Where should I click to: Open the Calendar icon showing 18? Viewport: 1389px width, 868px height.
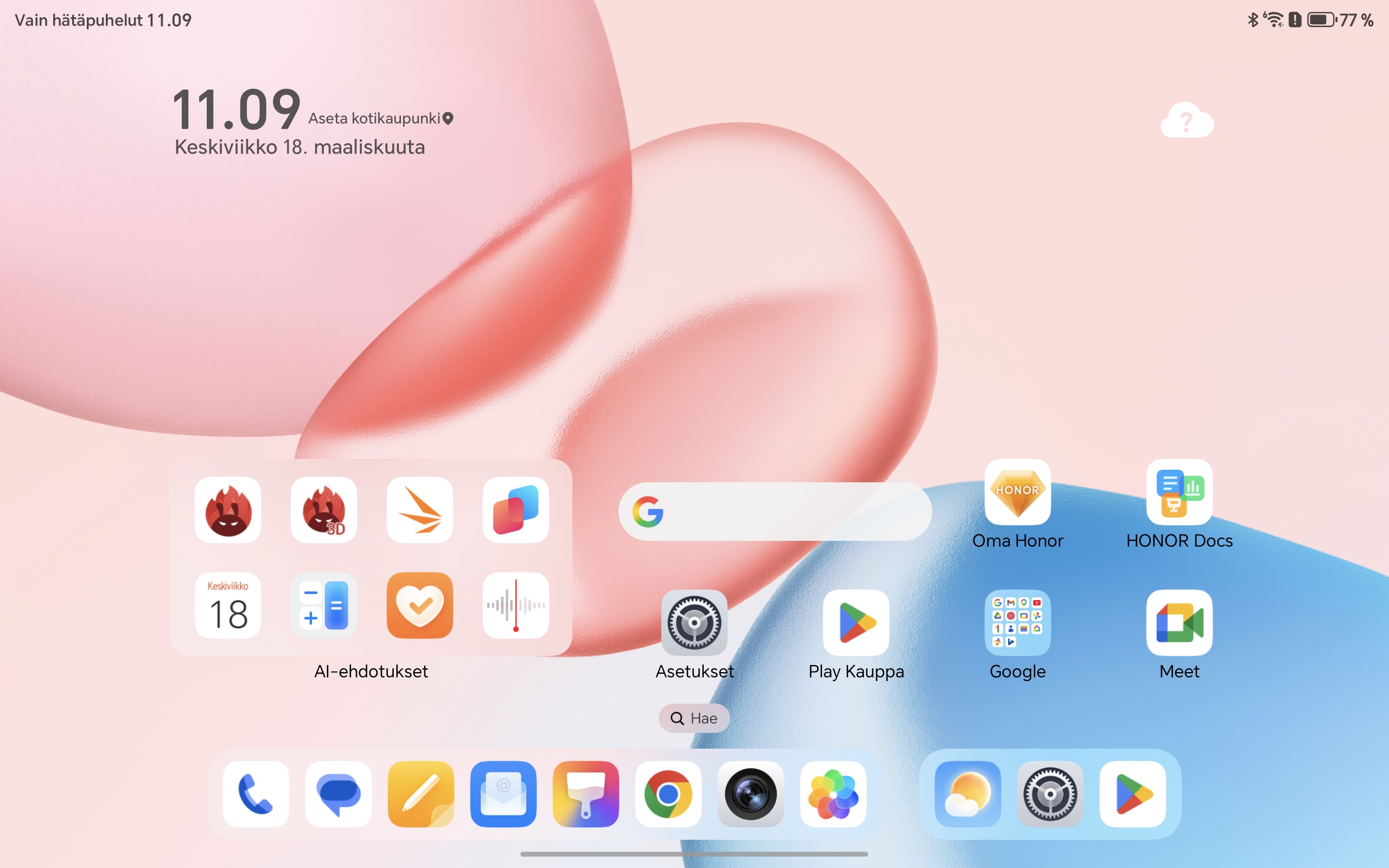coord(228,605)
